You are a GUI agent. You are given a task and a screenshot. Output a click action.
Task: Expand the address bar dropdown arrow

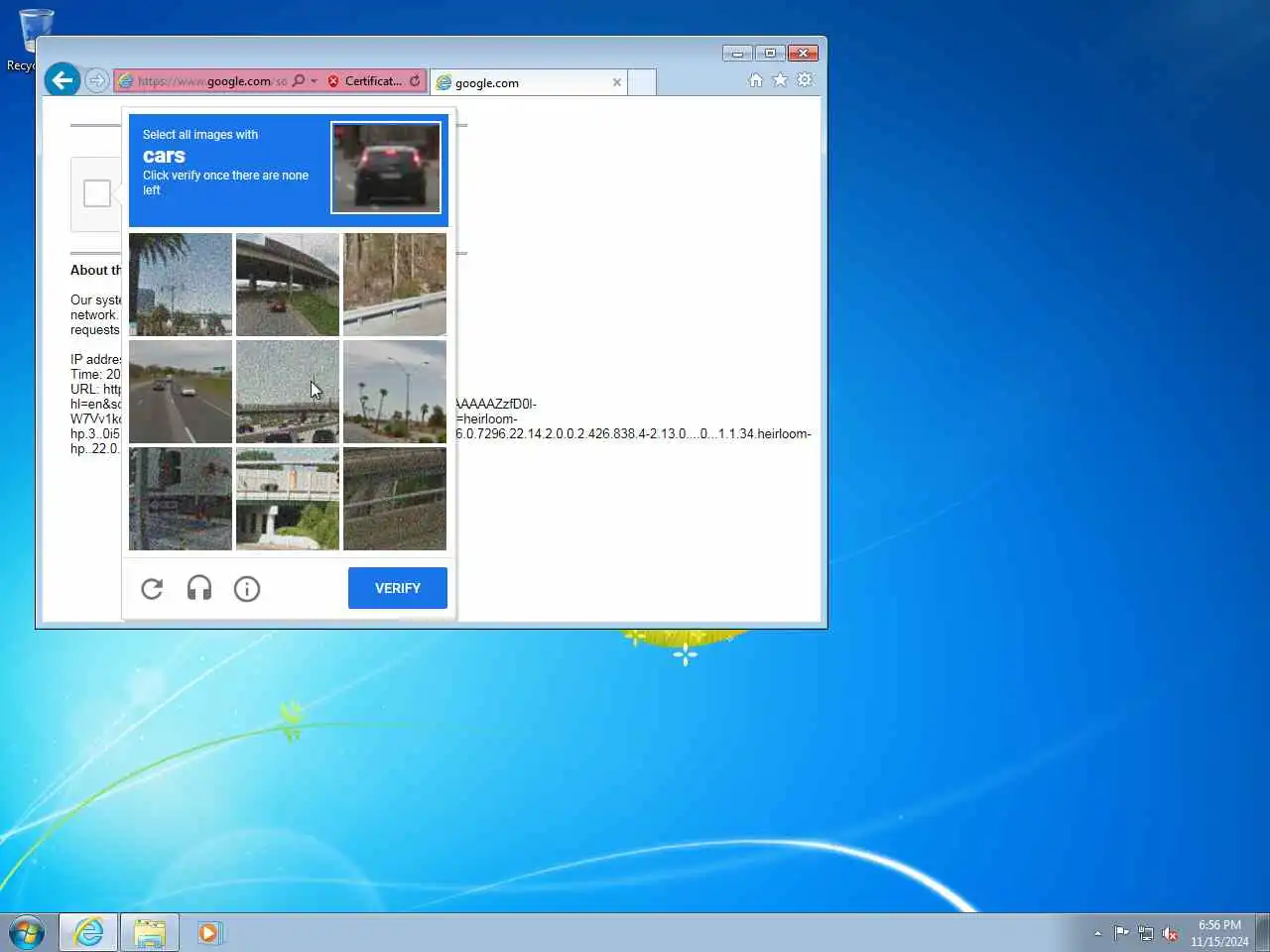click(x=314, y=81)
